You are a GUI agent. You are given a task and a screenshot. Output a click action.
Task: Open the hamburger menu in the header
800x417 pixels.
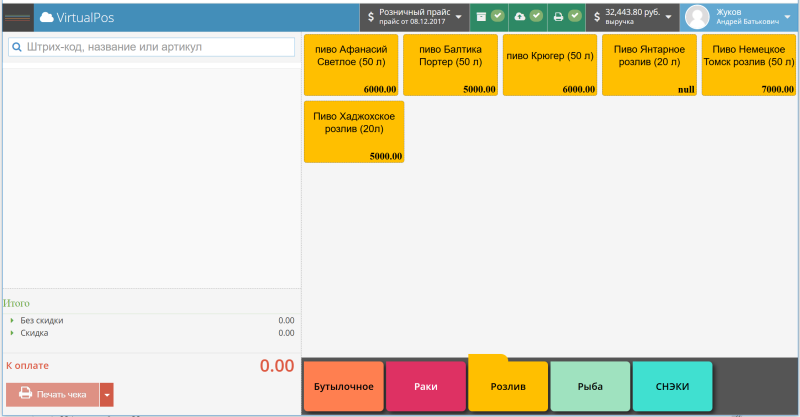(x=17, y=17)
